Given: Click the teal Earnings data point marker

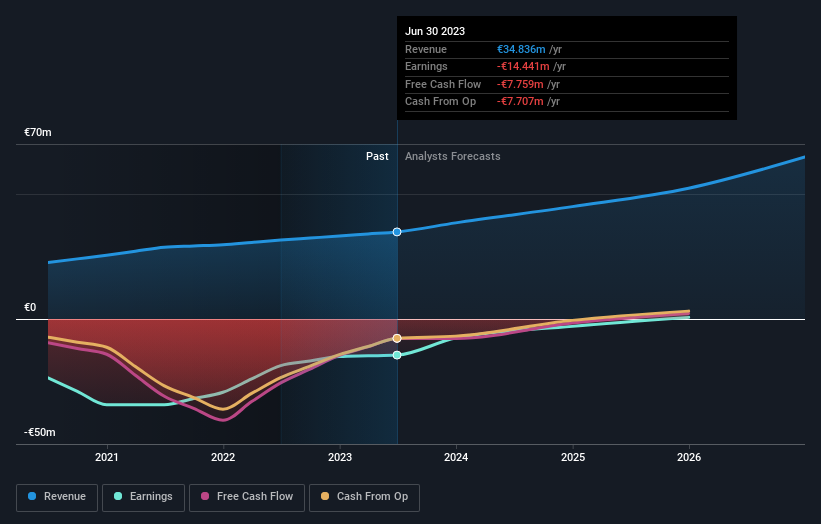Looking at the screenshot, I should pos(397,355).
